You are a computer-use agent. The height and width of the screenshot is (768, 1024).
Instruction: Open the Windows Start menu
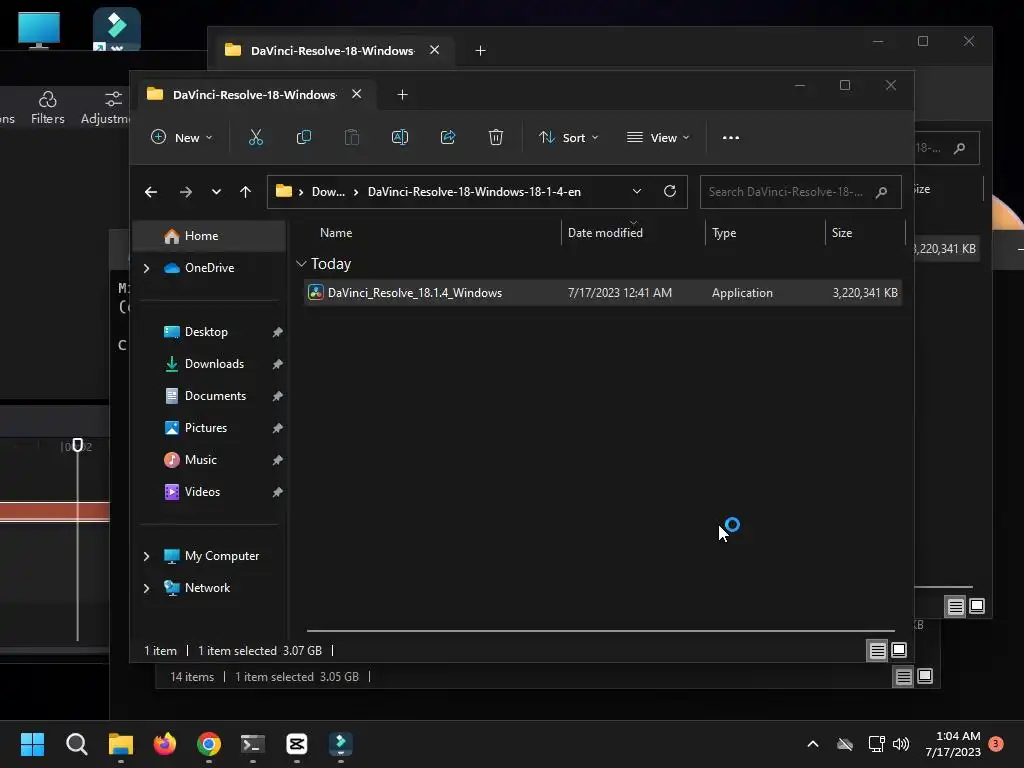32,744
